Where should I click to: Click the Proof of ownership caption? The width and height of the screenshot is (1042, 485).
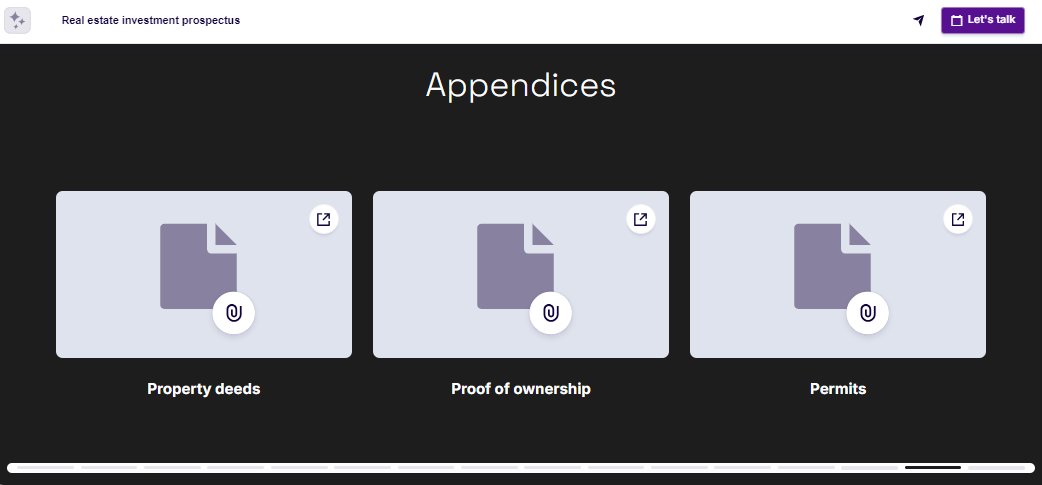click(521, 389)
